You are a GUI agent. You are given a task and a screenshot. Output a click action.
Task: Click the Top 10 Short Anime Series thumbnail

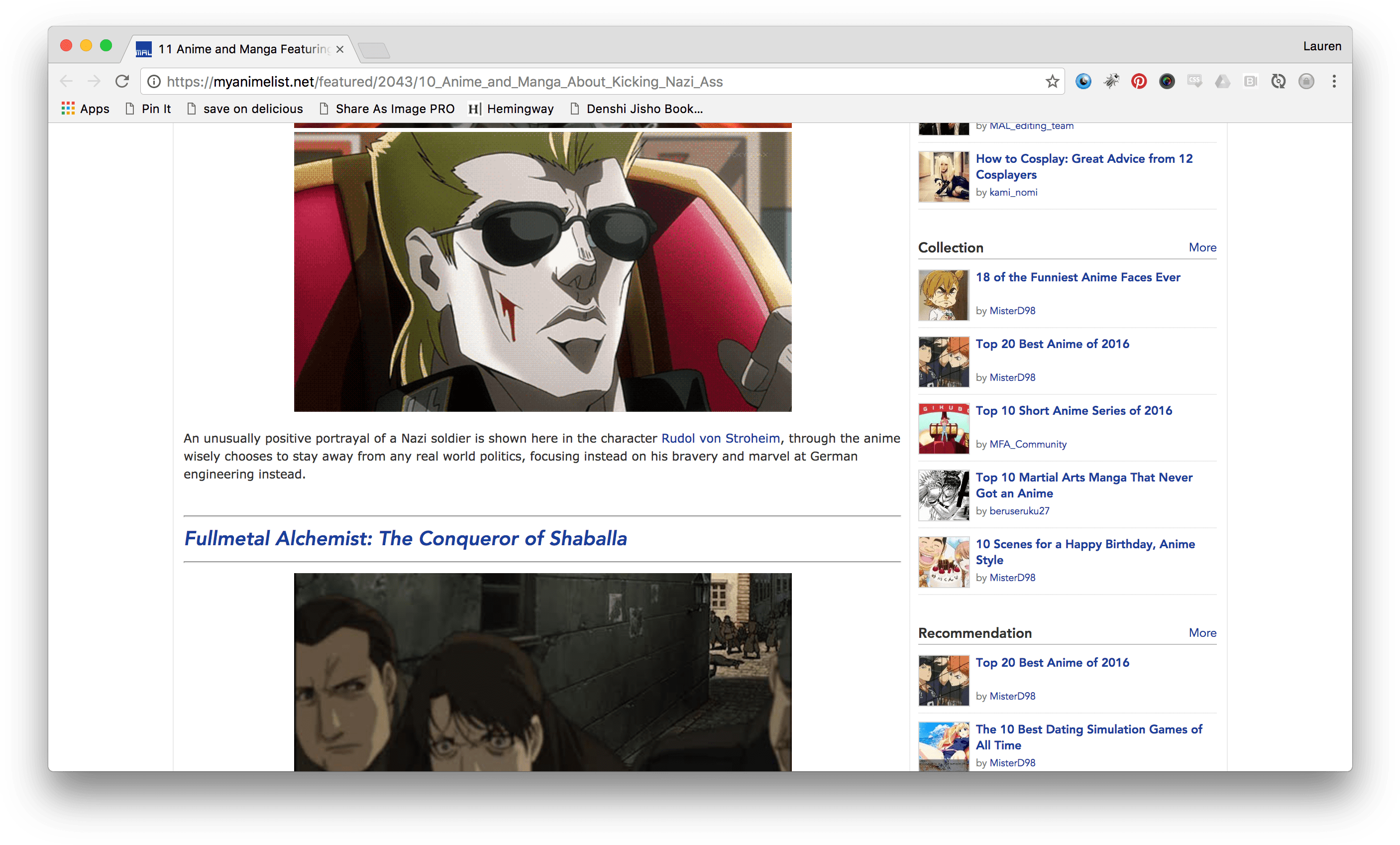[x=943, y=428]
